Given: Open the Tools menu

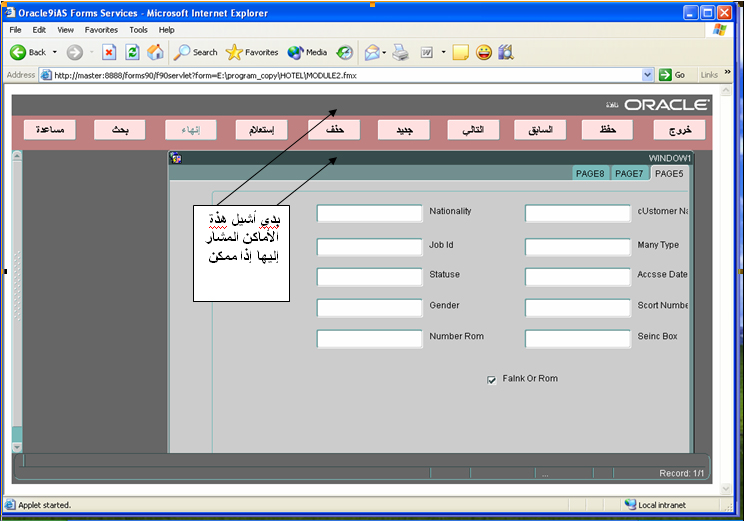Looking at the screenshot, I should tap(138, 30).
